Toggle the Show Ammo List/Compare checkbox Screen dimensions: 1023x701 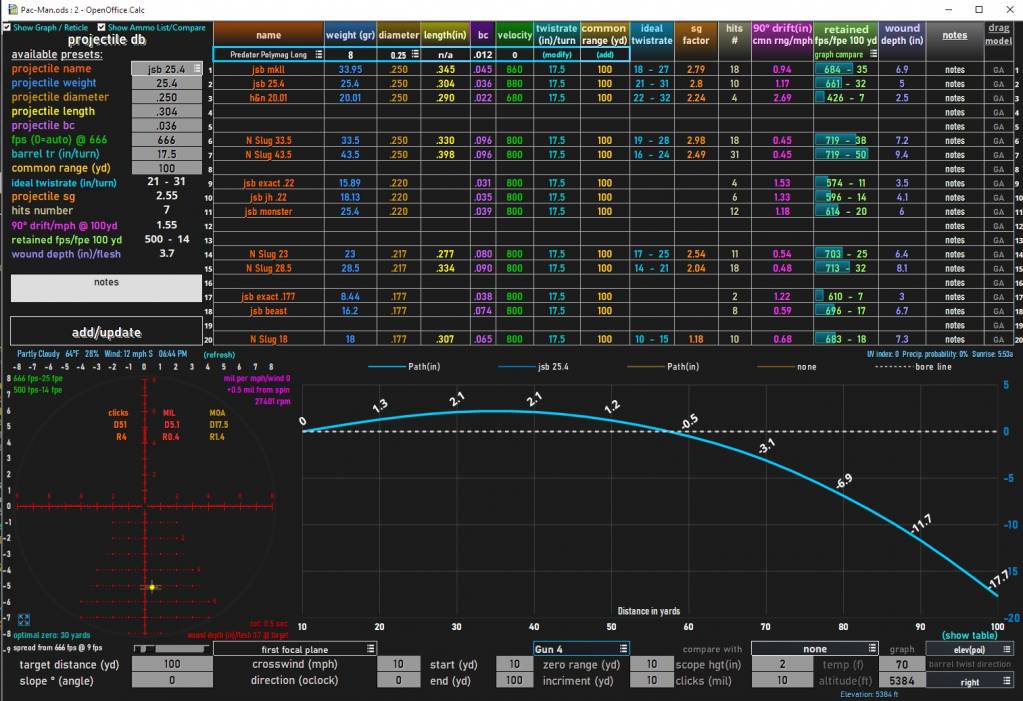click(101, 27)
